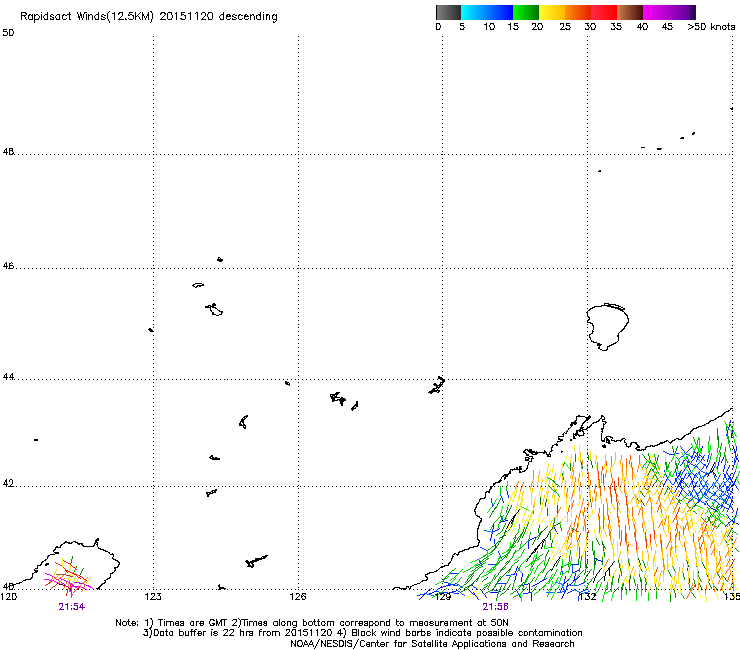The height and width of the screenshot is (650, 740).
Task: Click the Rapidscat Winds title text
Action: tap(149, 17)
